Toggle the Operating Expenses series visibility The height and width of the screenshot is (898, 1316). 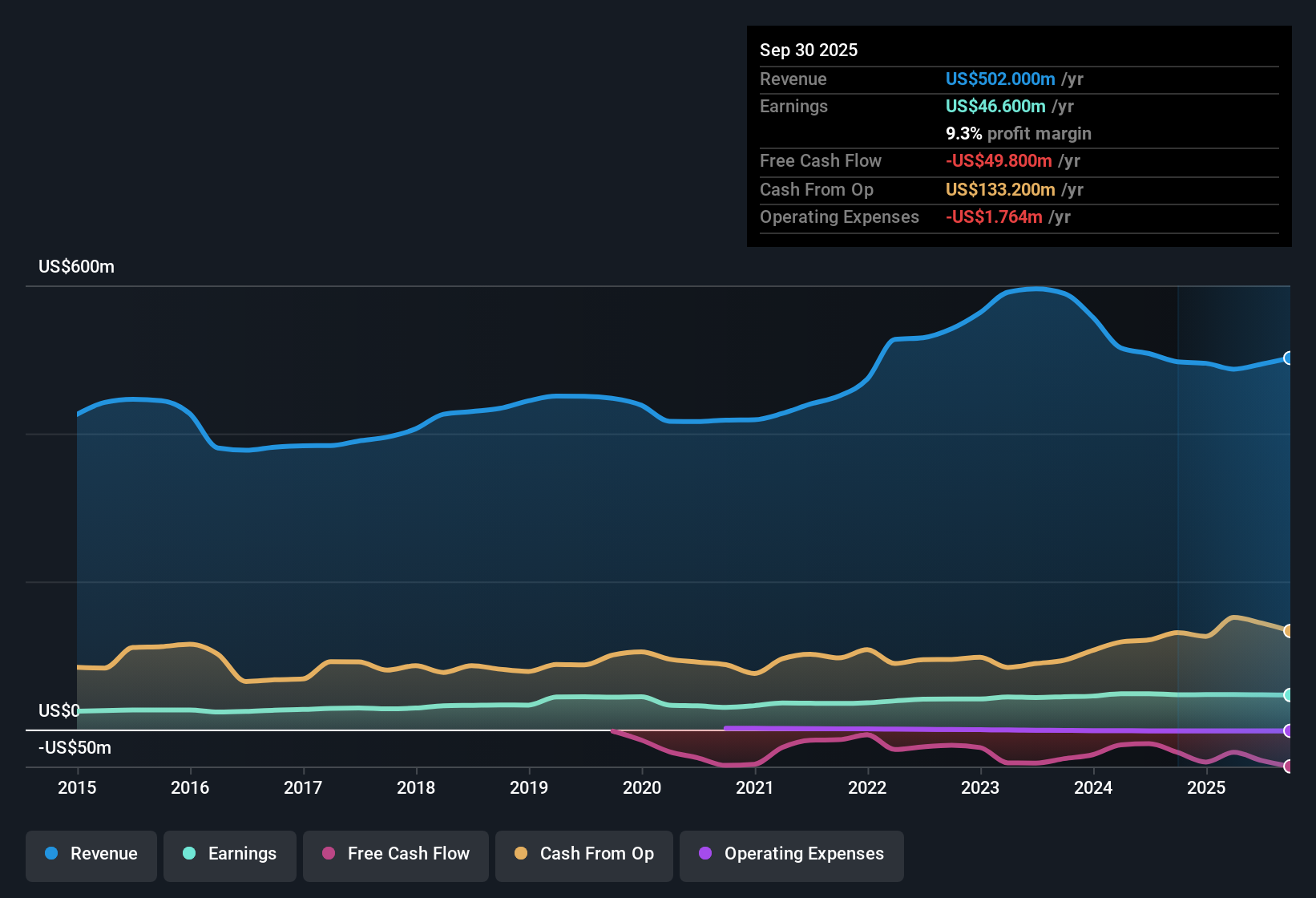click(x=791, y=854)
